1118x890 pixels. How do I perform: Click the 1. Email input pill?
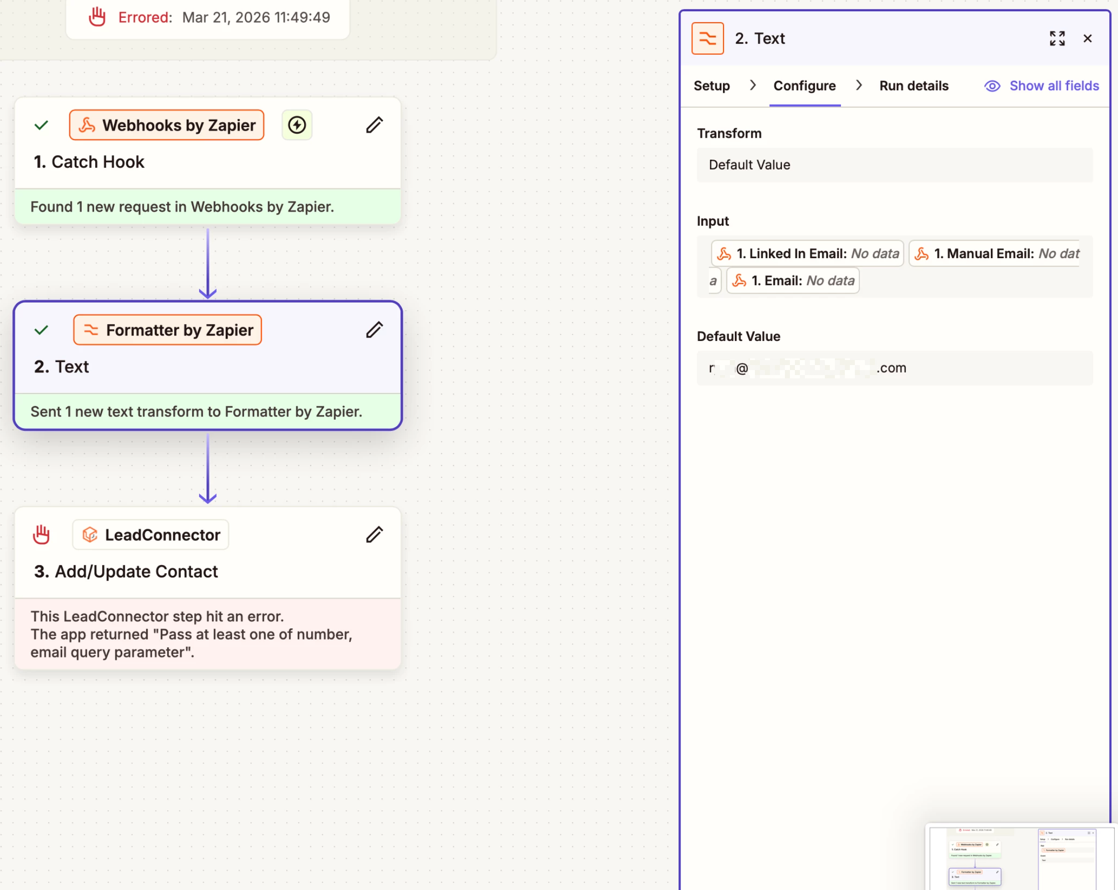(792, 281)
